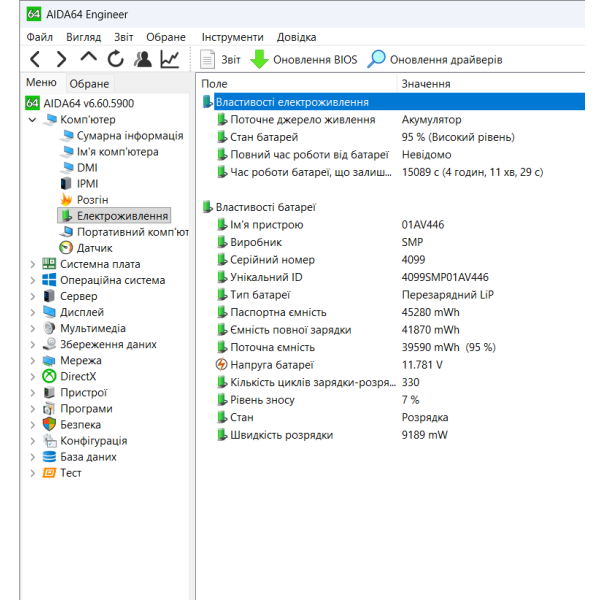This screenshot has width=600, height=600.
Task: Go forward with the right arrow toolbar icon
Action: coord(61,59)
